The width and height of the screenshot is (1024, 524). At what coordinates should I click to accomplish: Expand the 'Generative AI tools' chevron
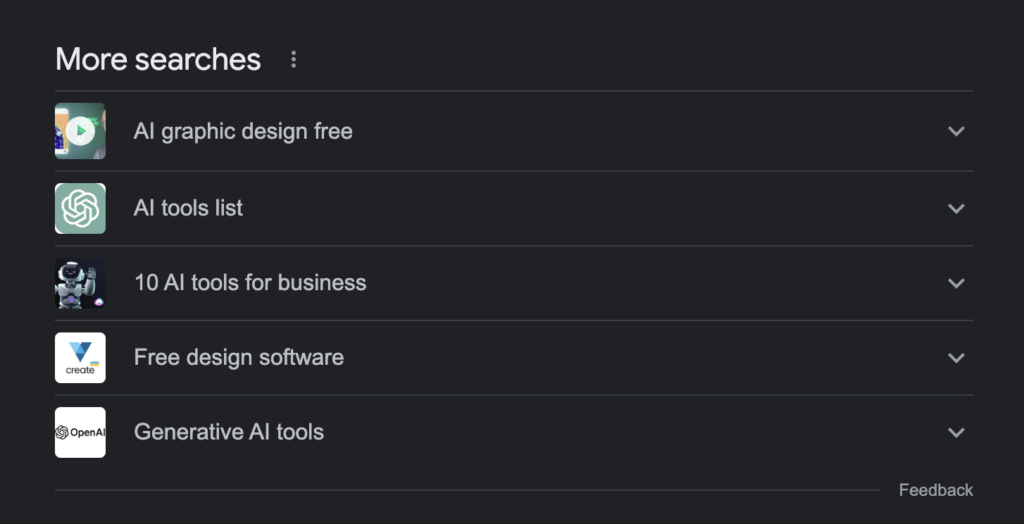tap(956, 432)
